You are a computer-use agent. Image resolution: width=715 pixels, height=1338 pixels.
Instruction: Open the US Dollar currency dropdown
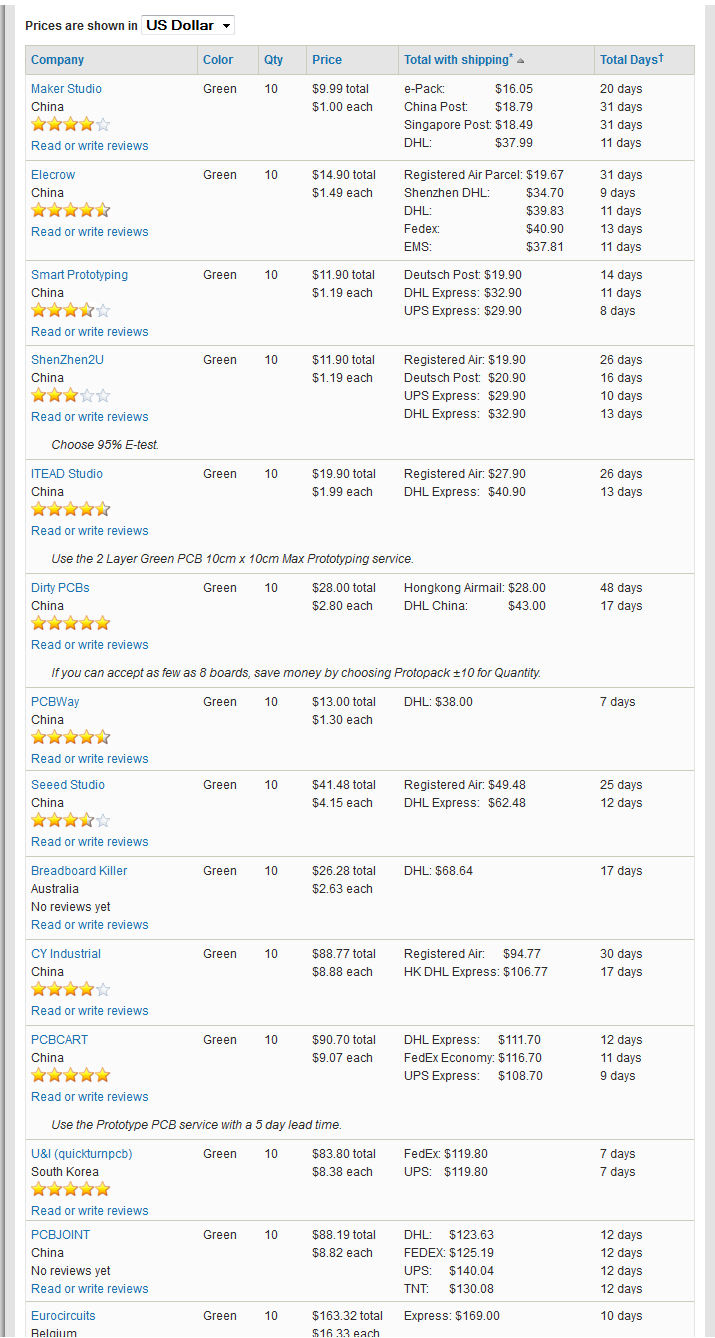coord(188,25)
